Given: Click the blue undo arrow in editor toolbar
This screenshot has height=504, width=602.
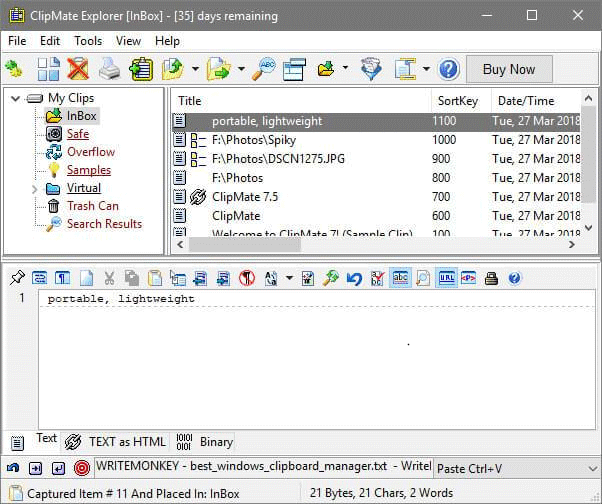Looking at the screenshot, I should pyautogui.click(x=354, y=278).
